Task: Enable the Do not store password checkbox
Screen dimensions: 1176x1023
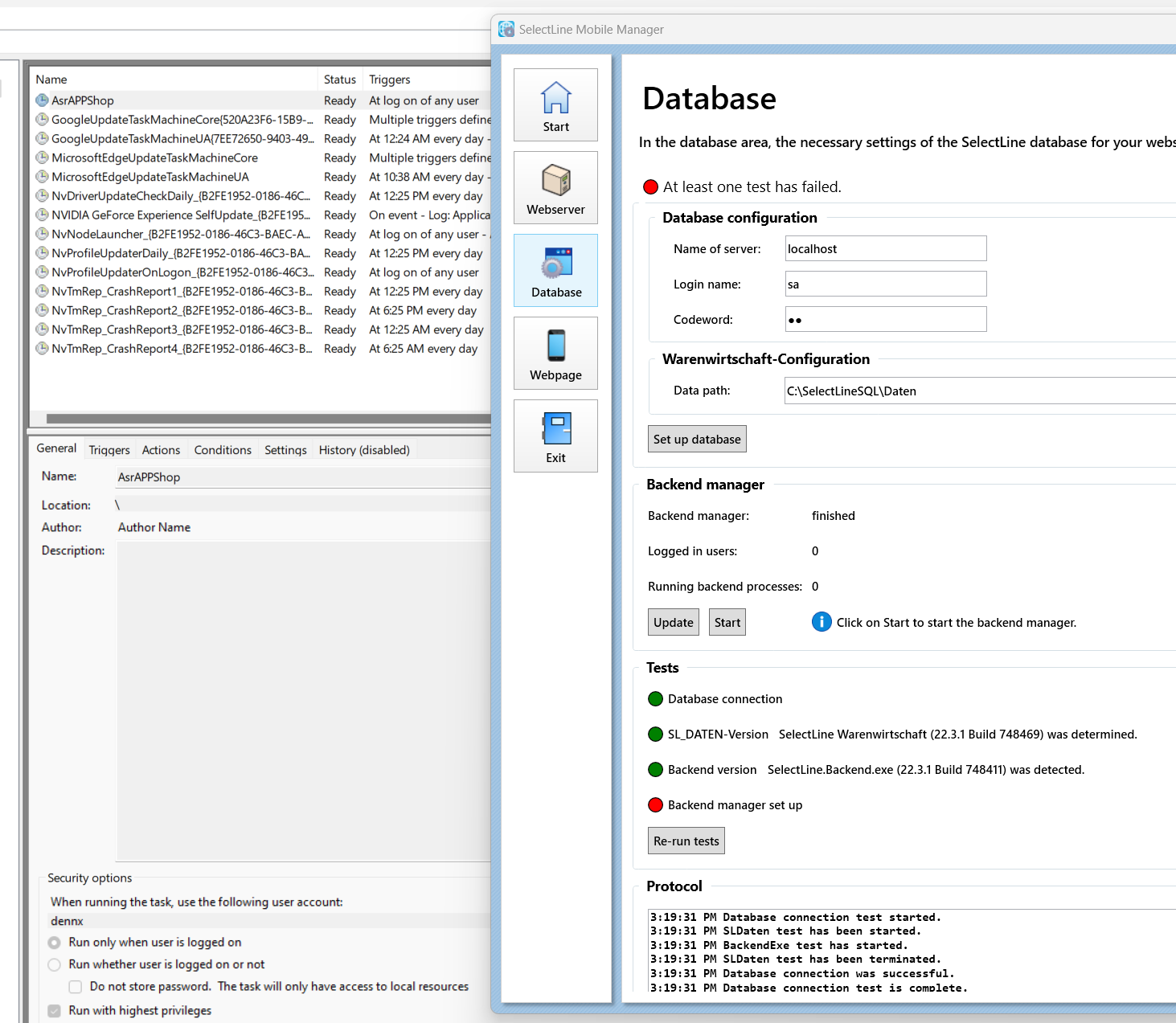Action: click(75, 986)
